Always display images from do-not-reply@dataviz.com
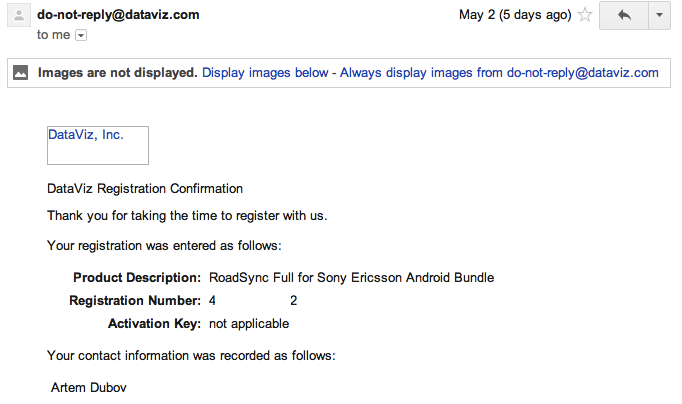The width and height of the screenshot is (682, 404). (x=499, y=73)
